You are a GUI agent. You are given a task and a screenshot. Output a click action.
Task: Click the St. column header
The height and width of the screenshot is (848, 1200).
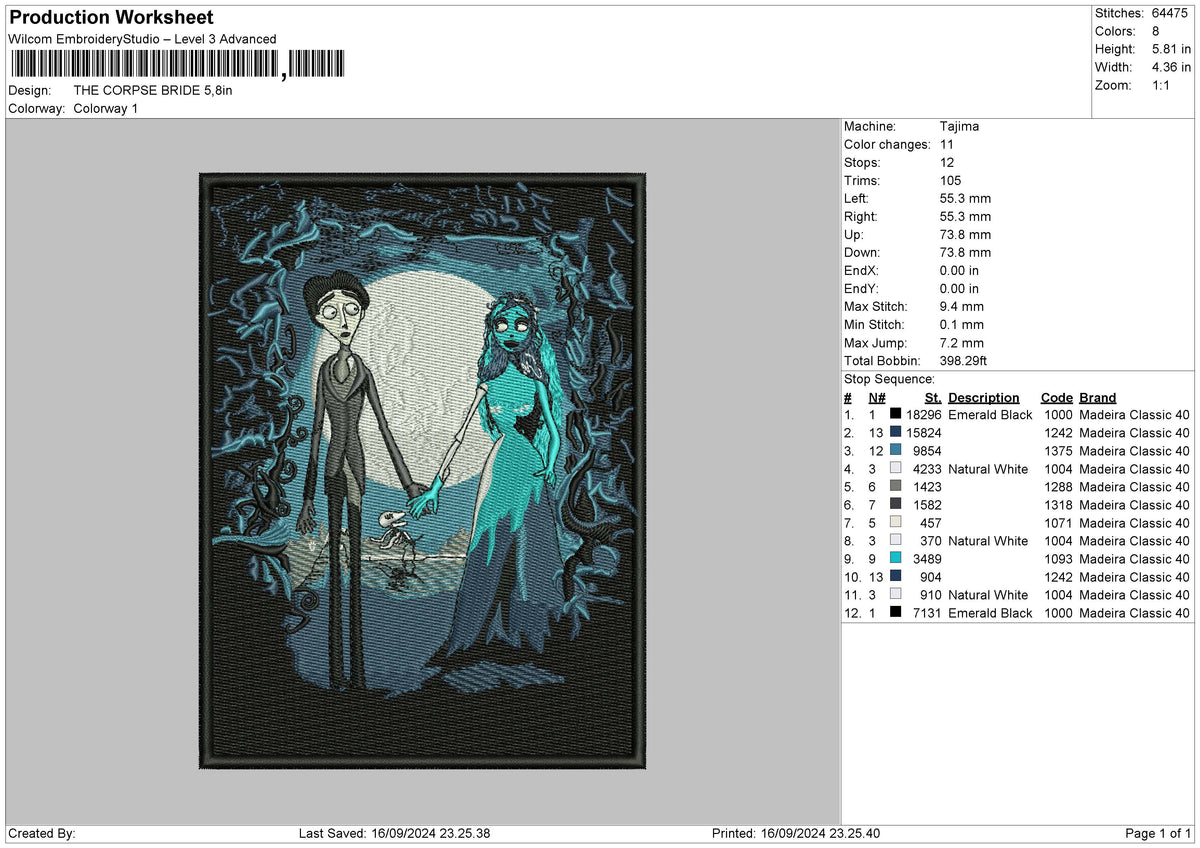[933, 398]
